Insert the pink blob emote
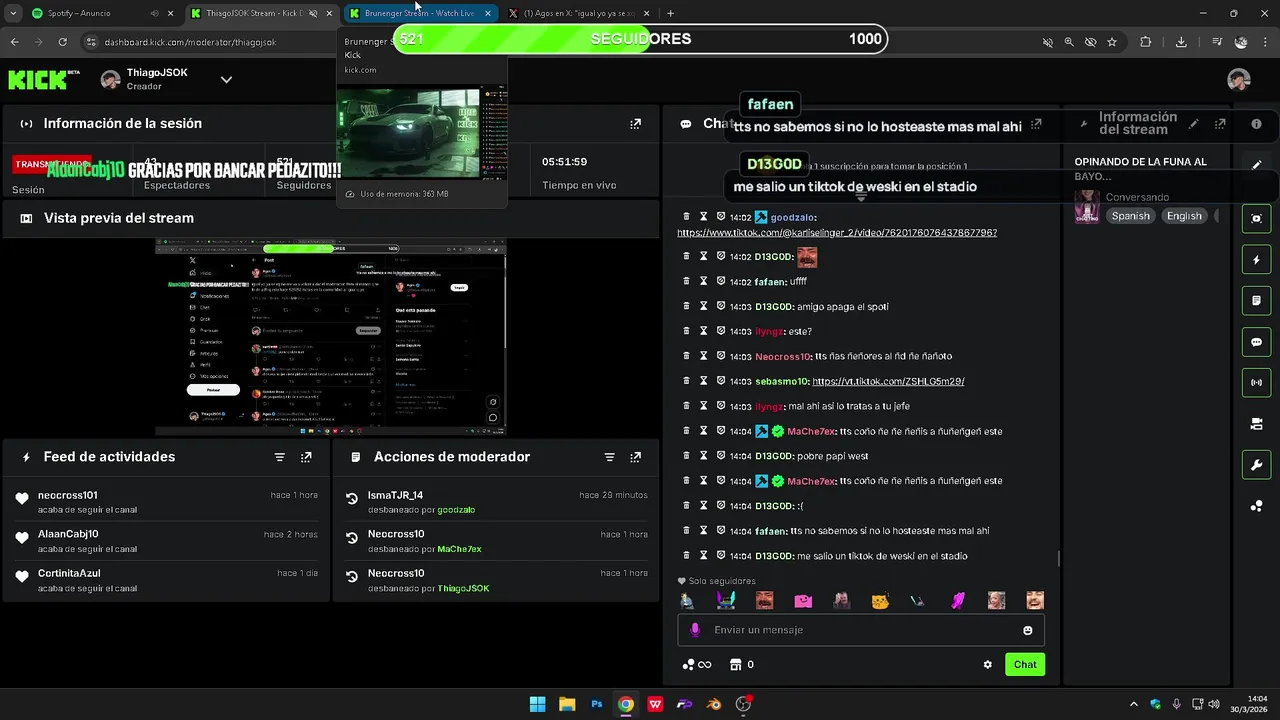 (803, 601)
